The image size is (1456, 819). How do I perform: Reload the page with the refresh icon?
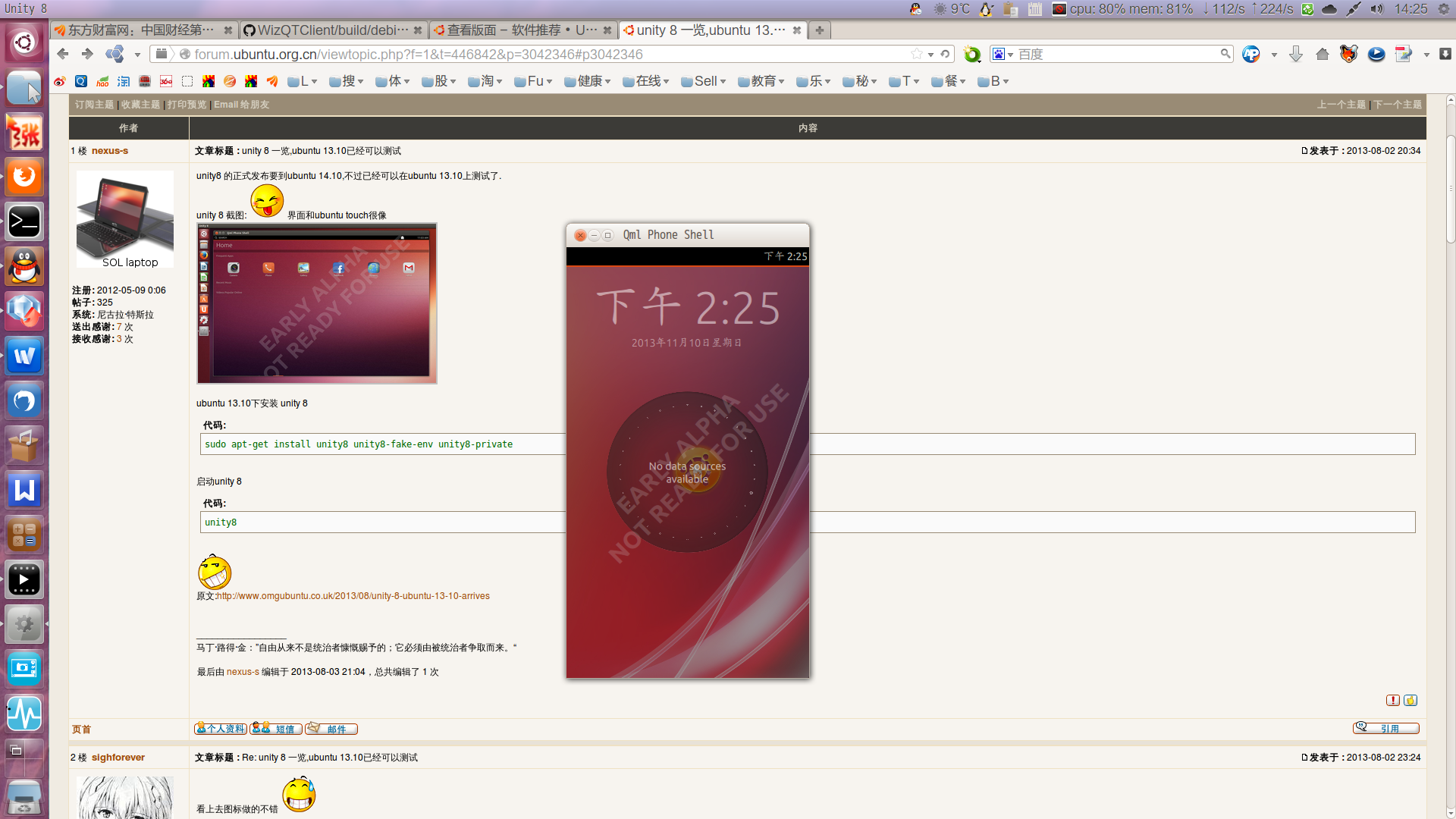click(x=945, y=54)
